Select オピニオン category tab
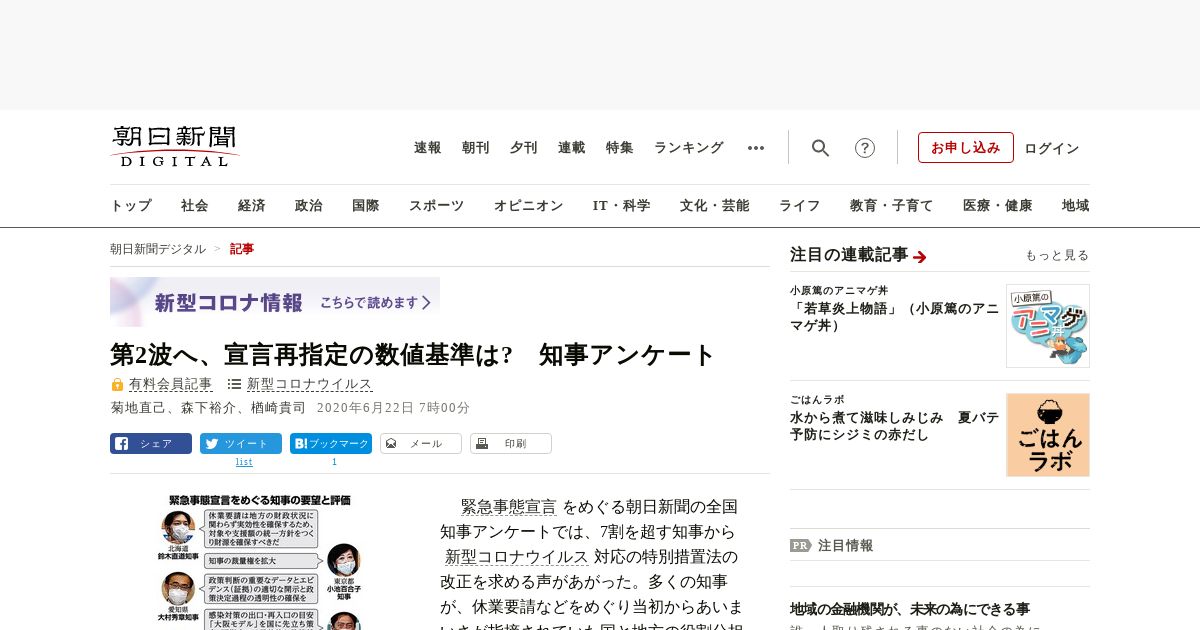1200x630 pixels. tap(528, 206)
